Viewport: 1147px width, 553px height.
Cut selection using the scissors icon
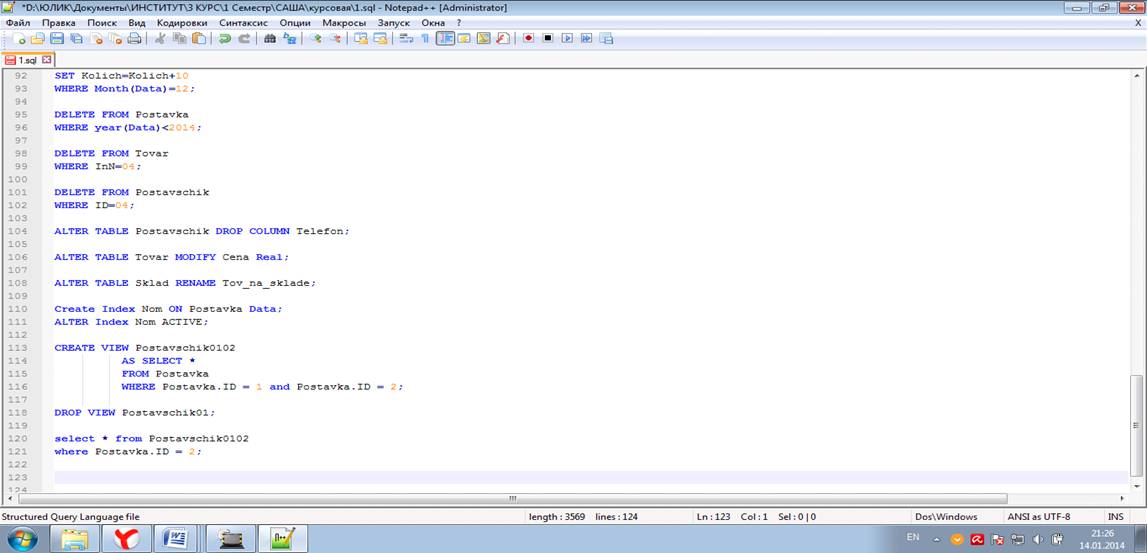click(x=160, y=39)
